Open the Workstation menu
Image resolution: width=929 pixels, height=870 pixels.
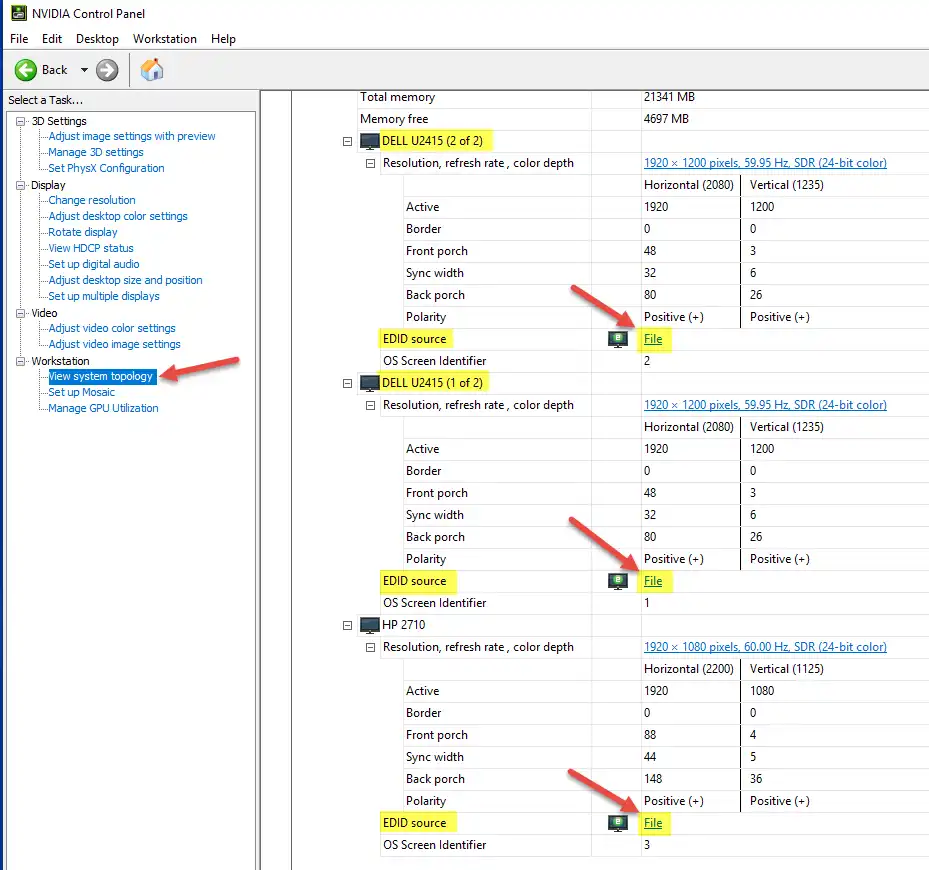[x=165, y=39]
